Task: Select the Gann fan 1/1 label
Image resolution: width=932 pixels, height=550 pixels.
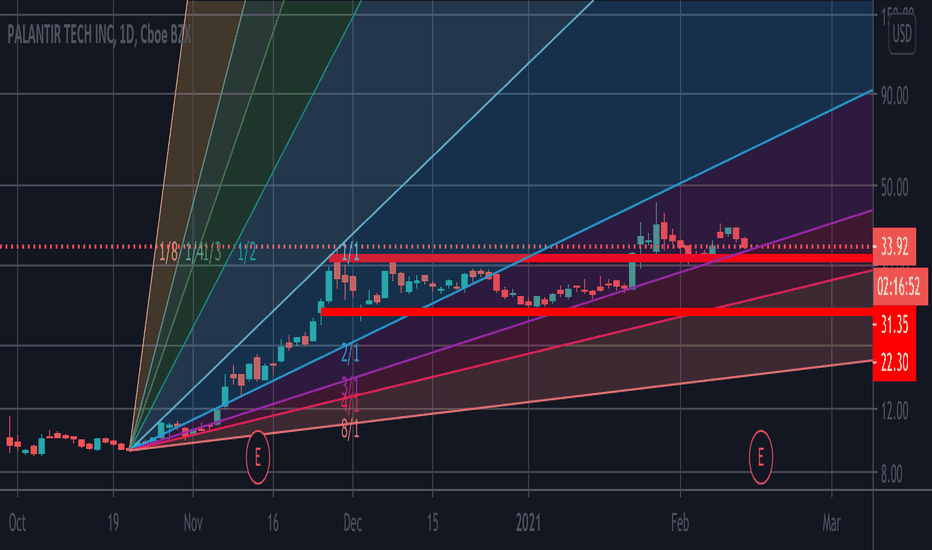Action: tap(350, 253)
